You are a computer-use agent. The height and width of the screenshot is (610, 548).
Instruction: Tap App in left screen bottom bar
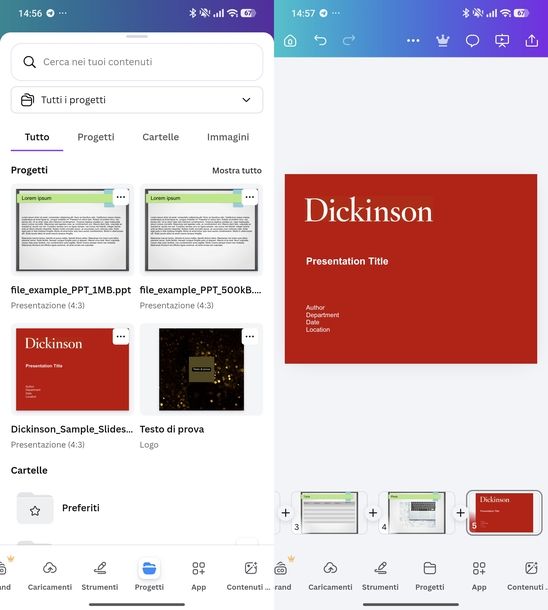pyautogui.click(x=198, y=576)
